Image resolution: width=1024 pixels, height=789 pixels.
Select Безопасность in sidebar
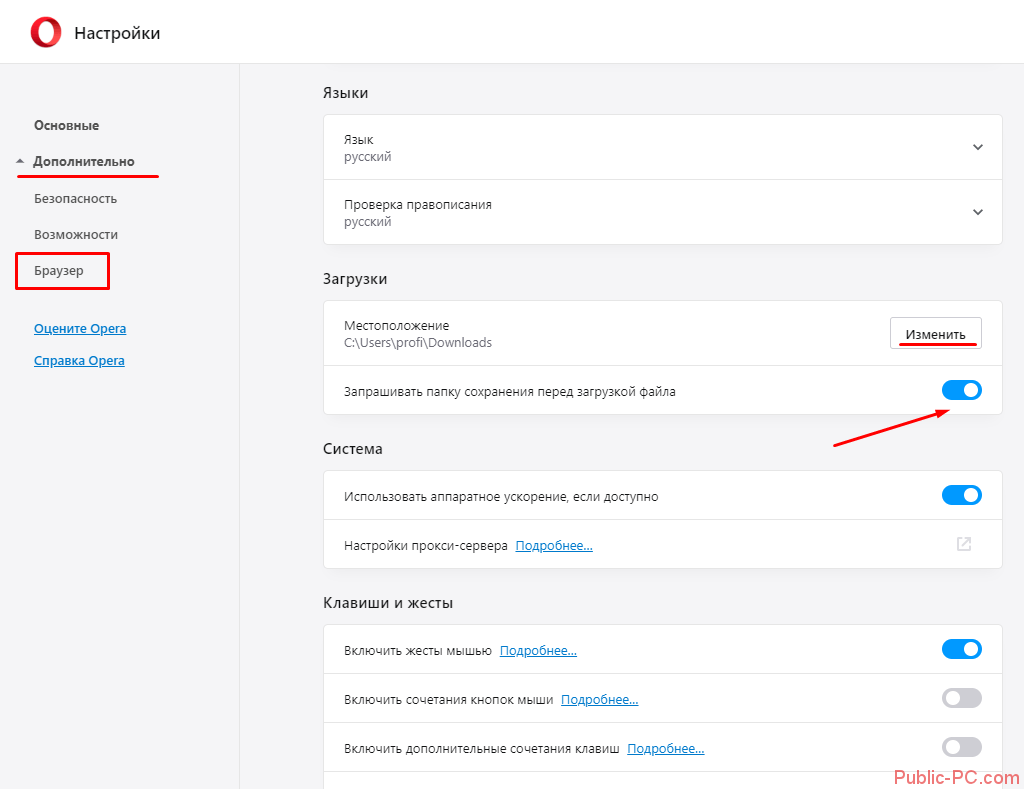point(75,198)
